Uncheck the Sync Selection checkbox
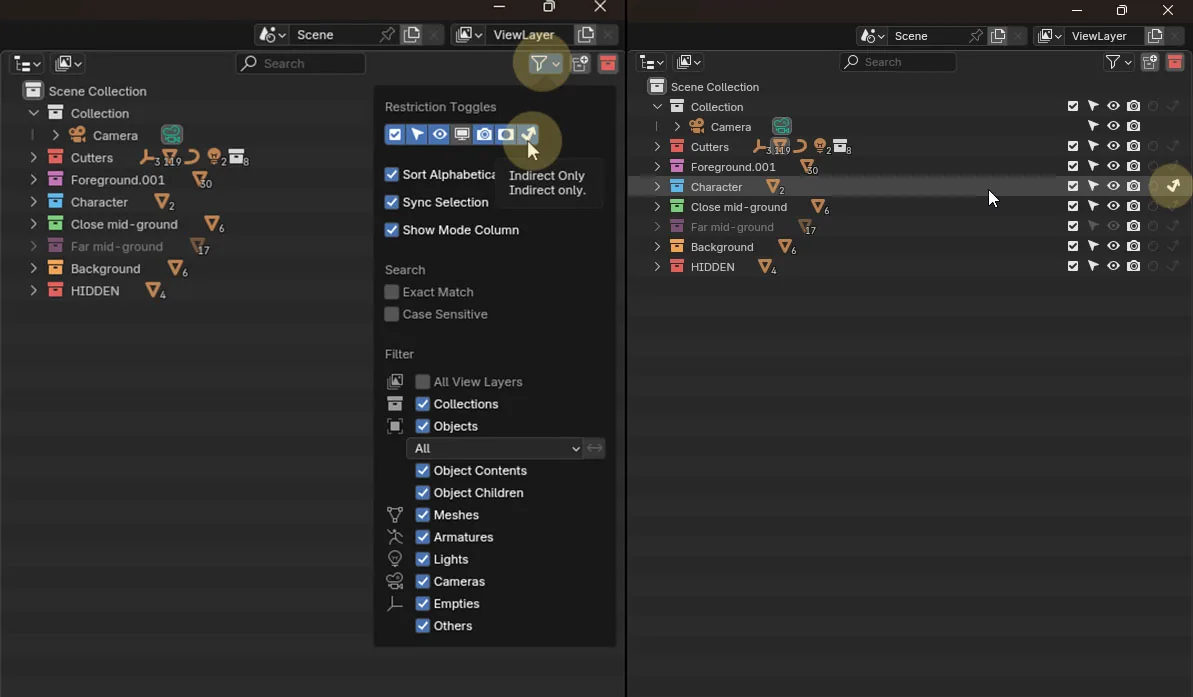Screen dimensions: 1193x697 click(392, 202)
